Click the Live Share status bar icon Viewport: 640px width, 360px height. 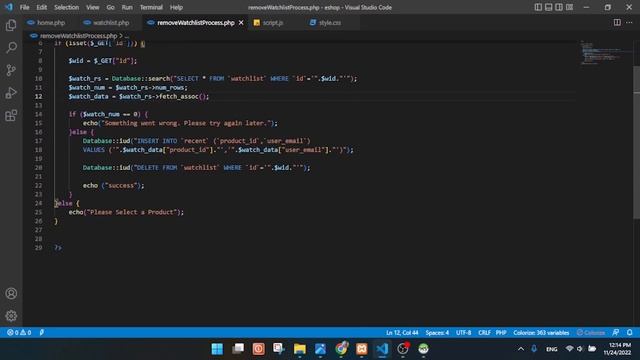(x=42, y=333)
